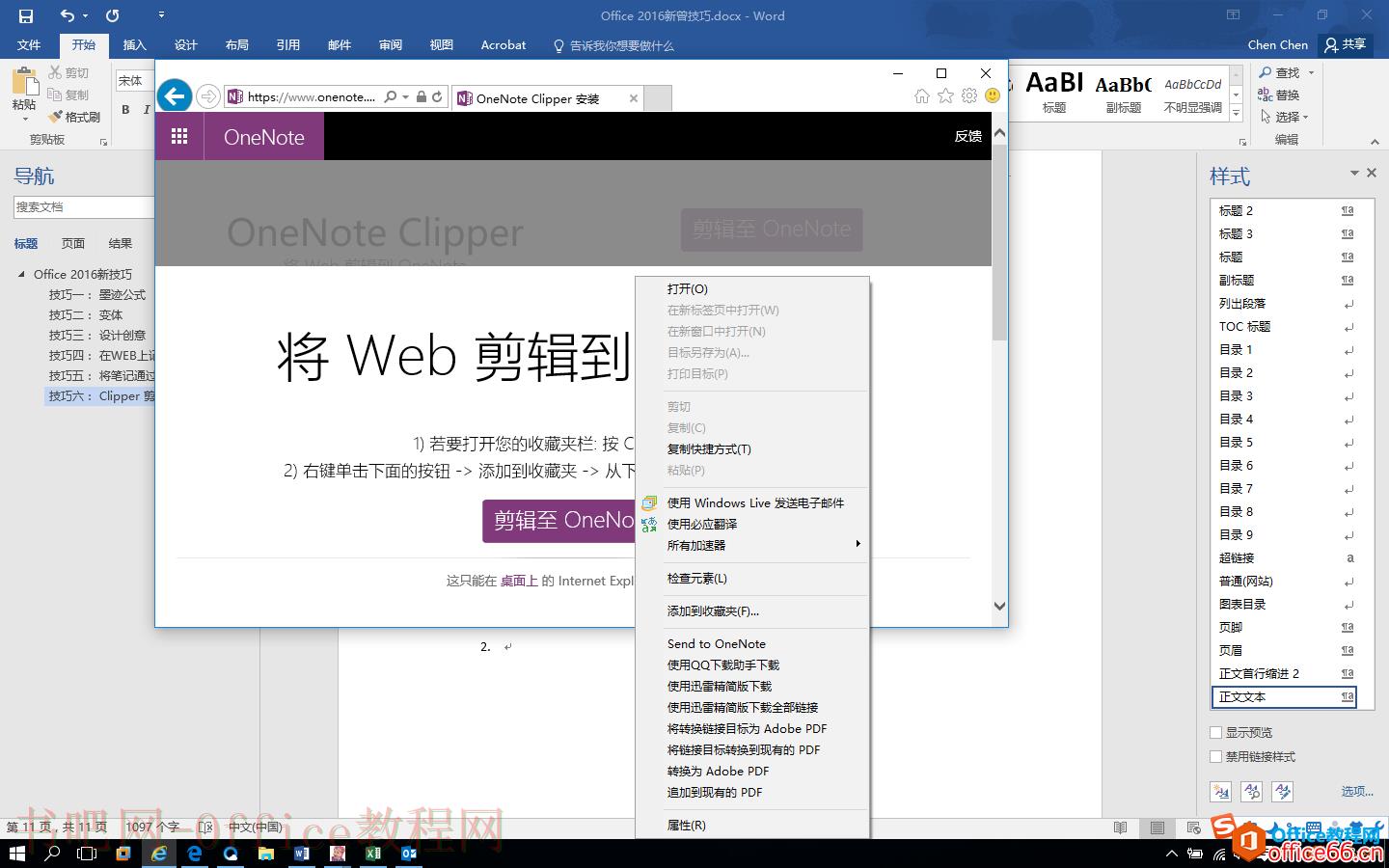Image resolution: width=1389 pixels, height=868 pixels.
Task: Open the clipboard group dialog launcher
Action: [x=103, y=142]
